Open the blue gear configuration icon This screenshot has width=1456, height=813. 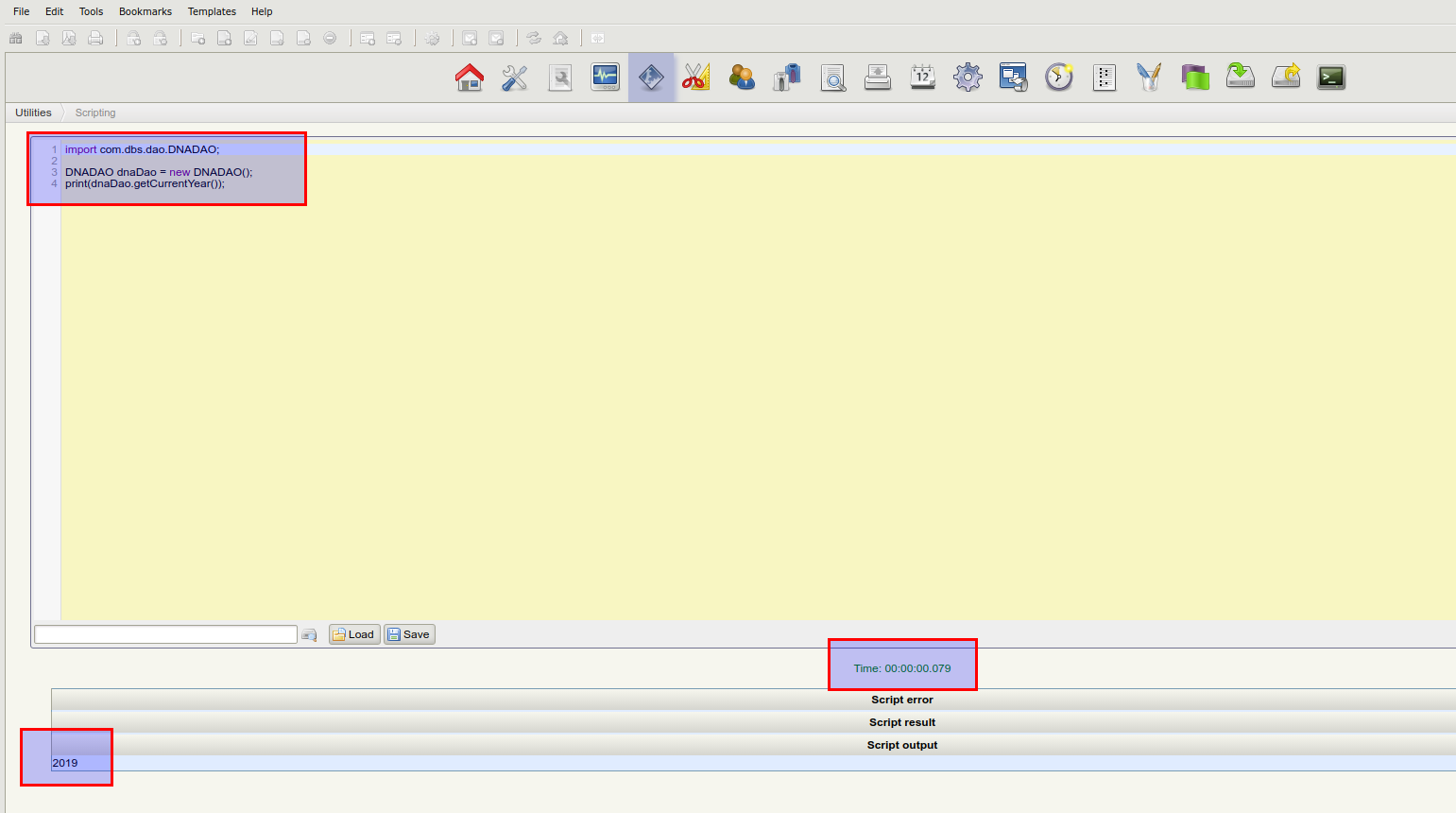[968, 78]
